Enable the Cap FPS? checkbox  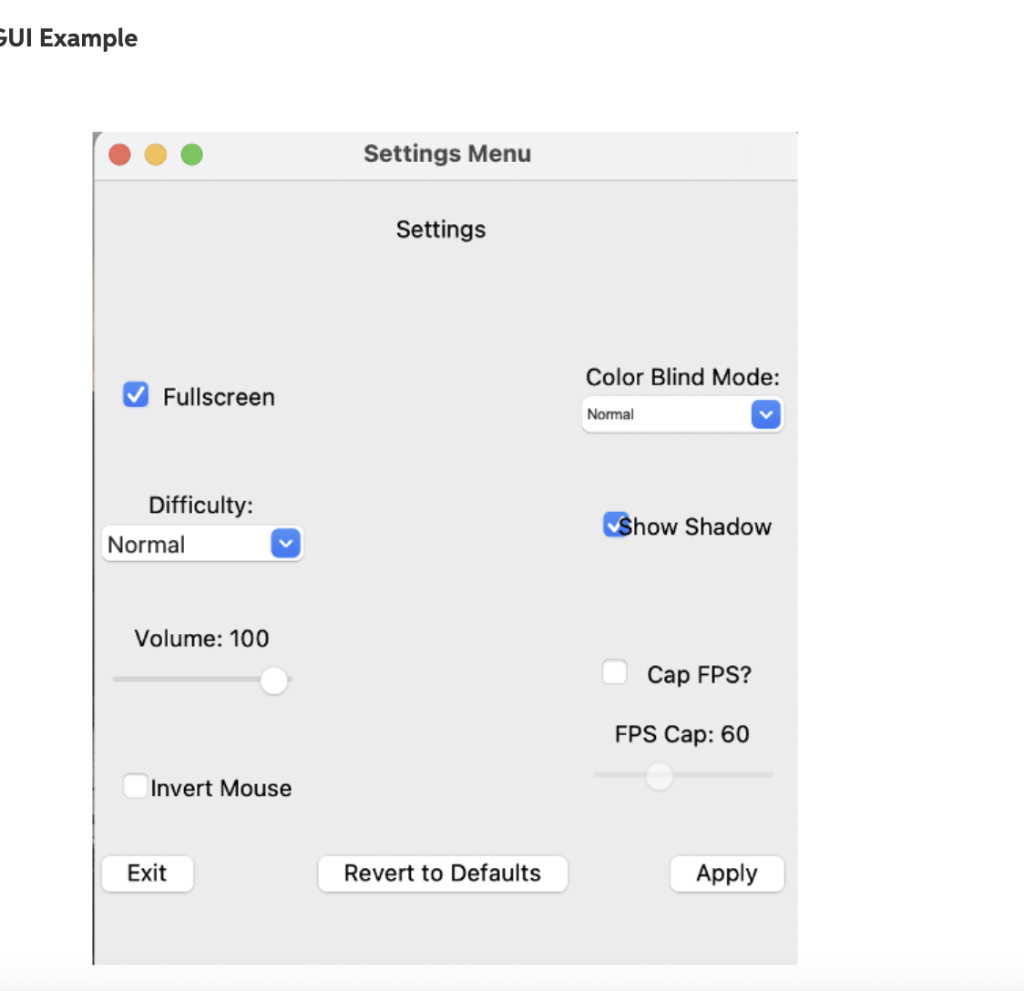pyautogui.click(x=615, y=673)
